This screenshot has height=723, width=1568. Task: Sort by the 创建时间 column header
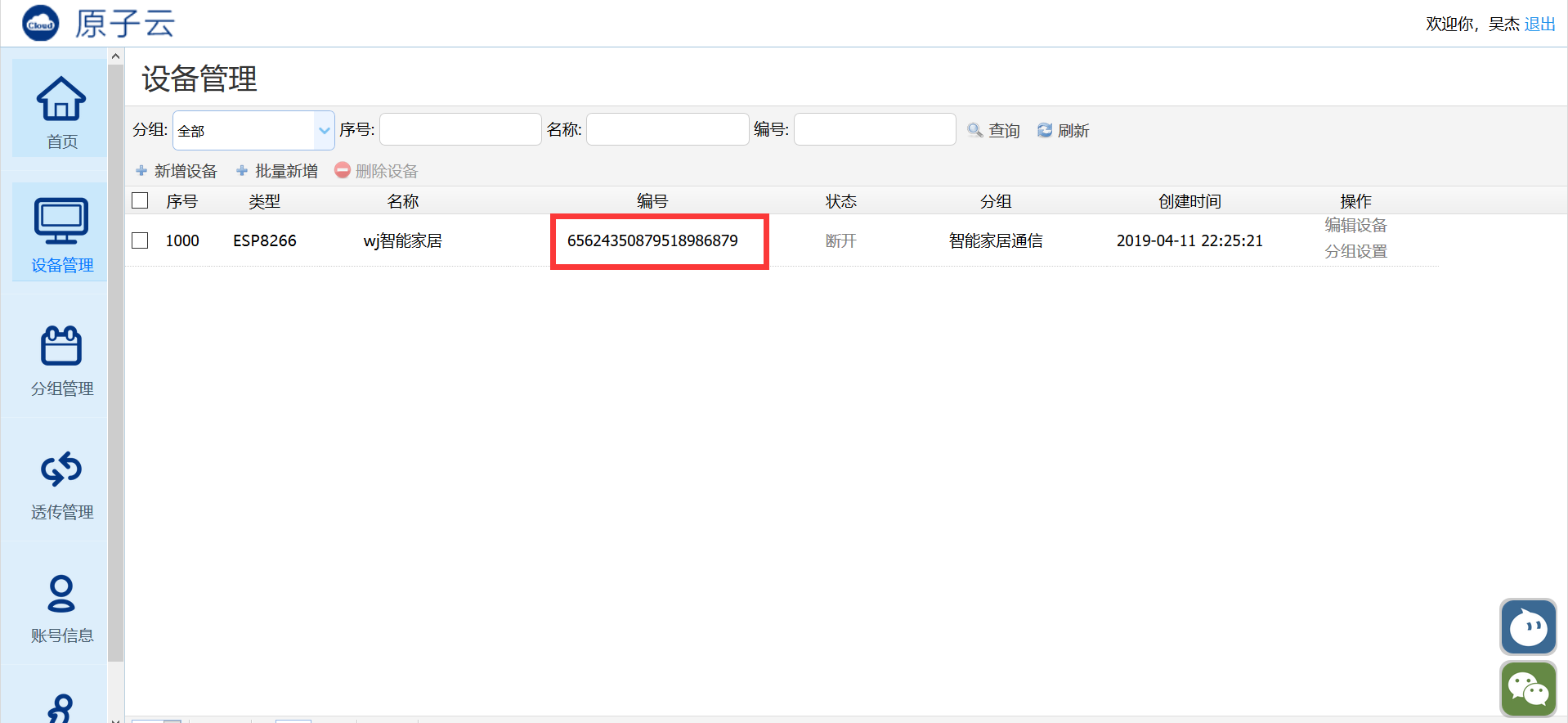pyautogui.click(x=1189, y=201)
